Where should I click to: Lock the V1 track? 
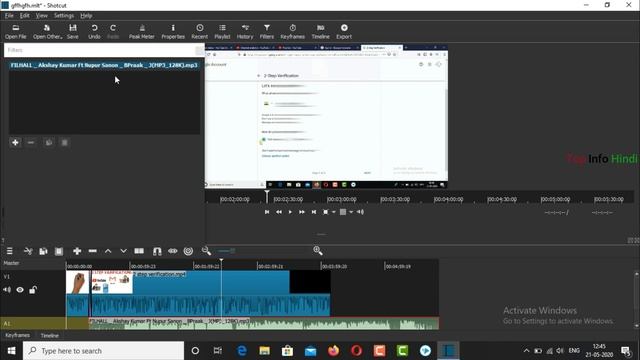click(33, 290)
